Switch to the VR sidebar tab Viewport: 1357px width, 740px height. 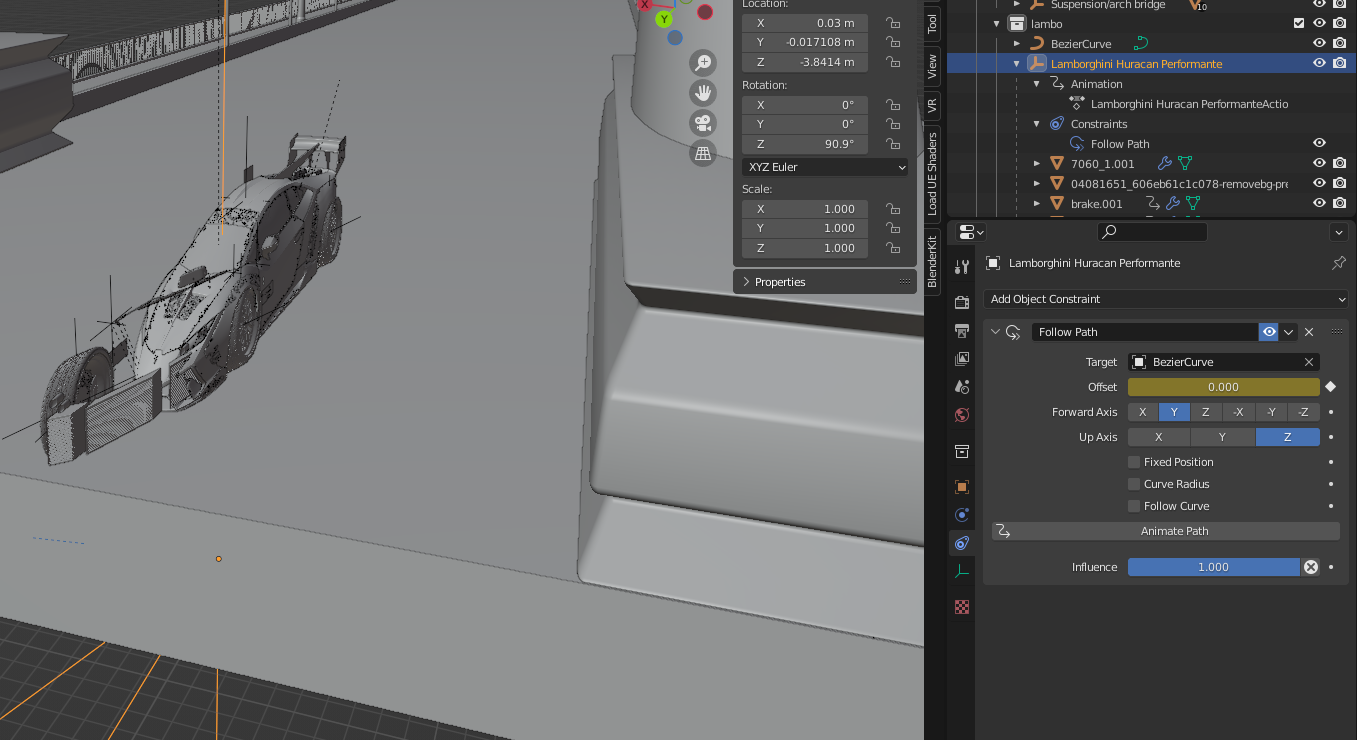pyautogui.click(x=932, y=104)
